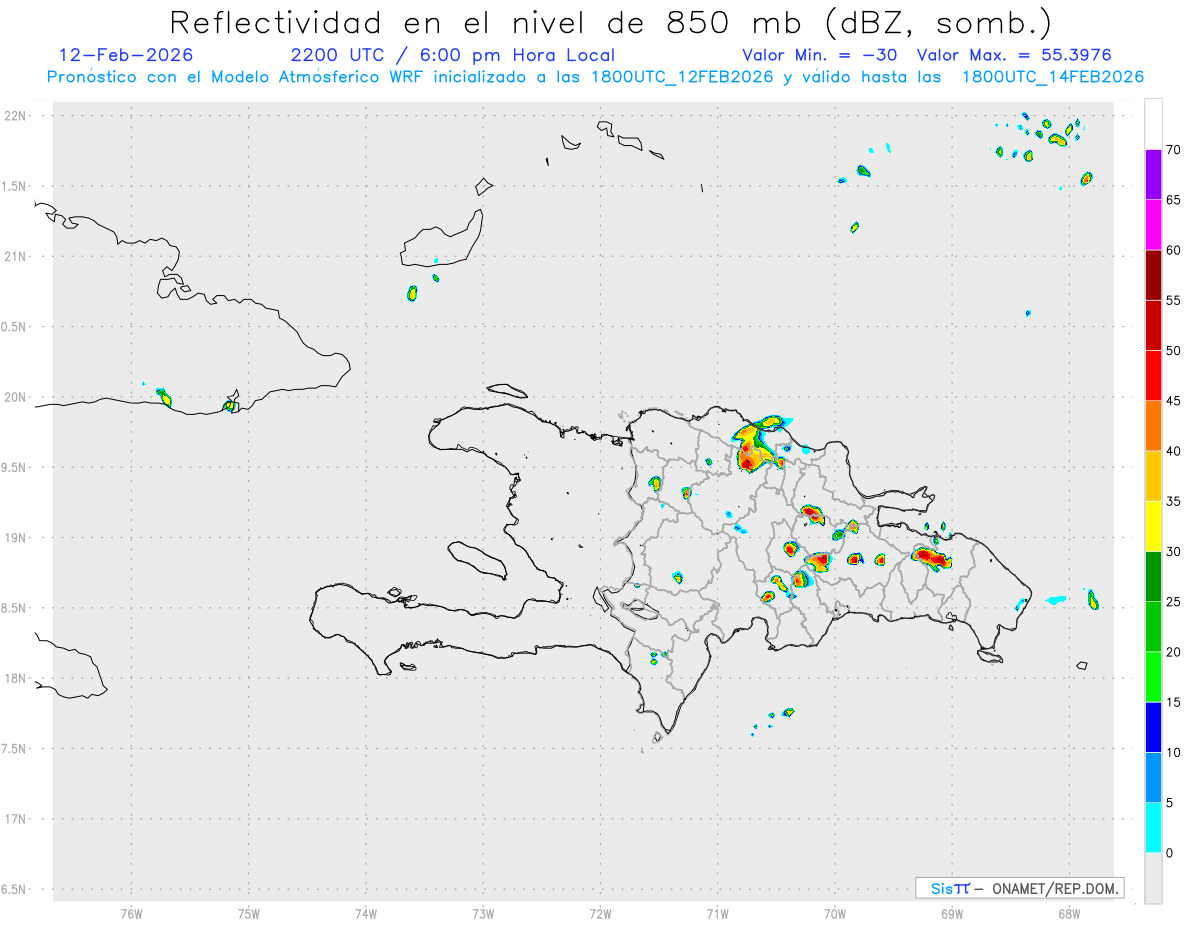Click the '76W' longitude label
Screen dimensions: 1200x927
tap(131, 914)
